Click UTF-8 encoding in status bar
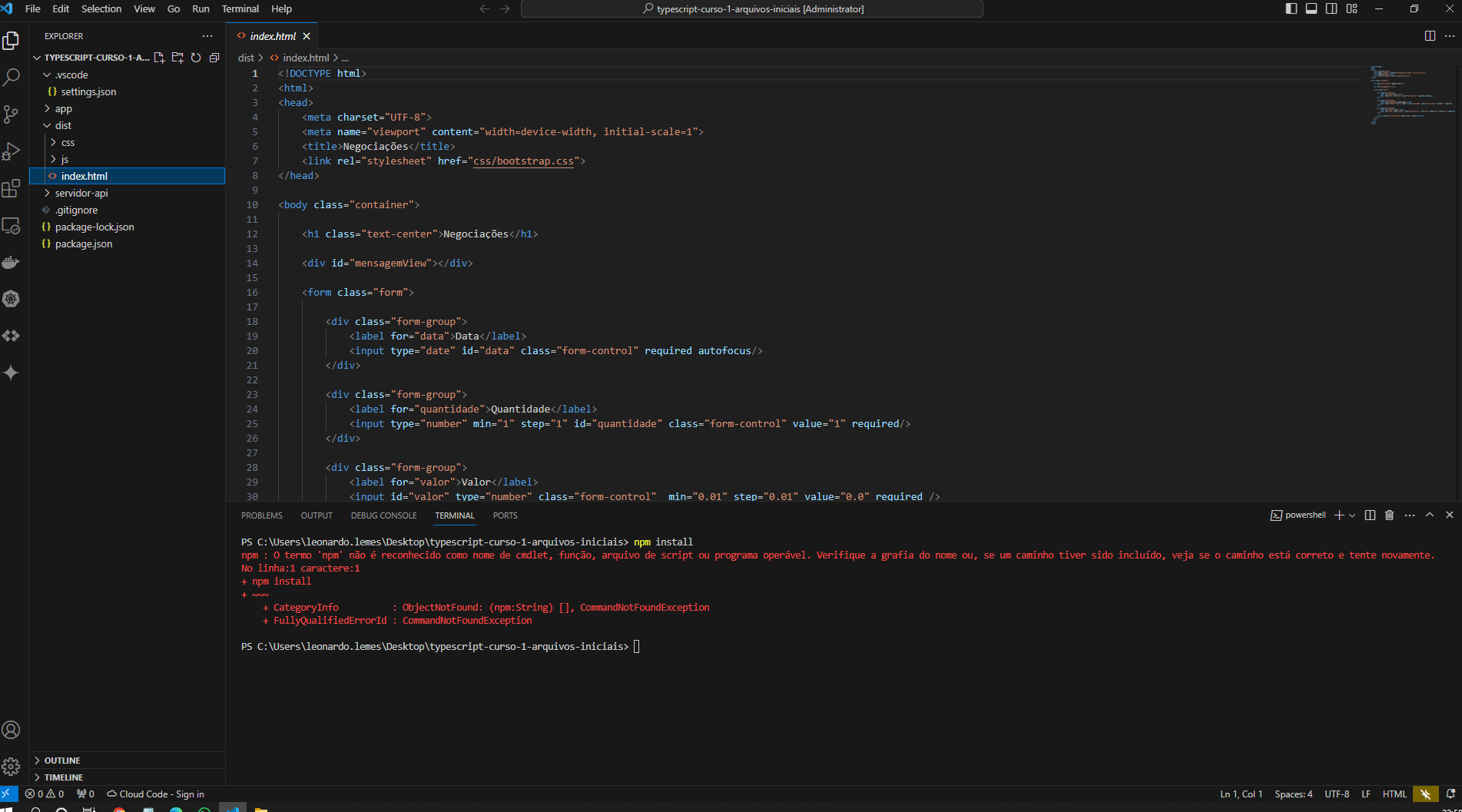The image size is (1462, 812). coord(1337,794)
